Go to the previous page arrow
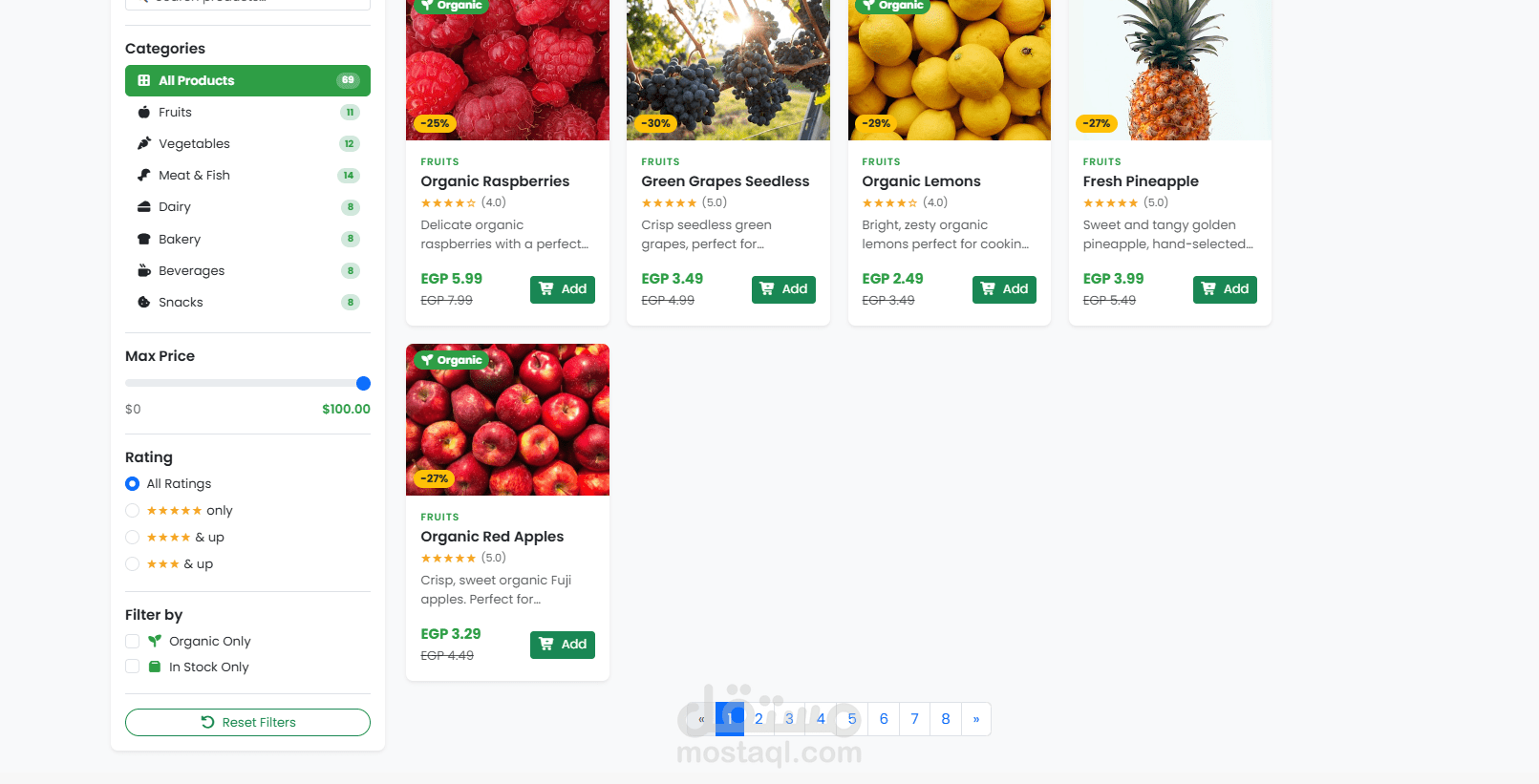 click(x=701, y=719)
